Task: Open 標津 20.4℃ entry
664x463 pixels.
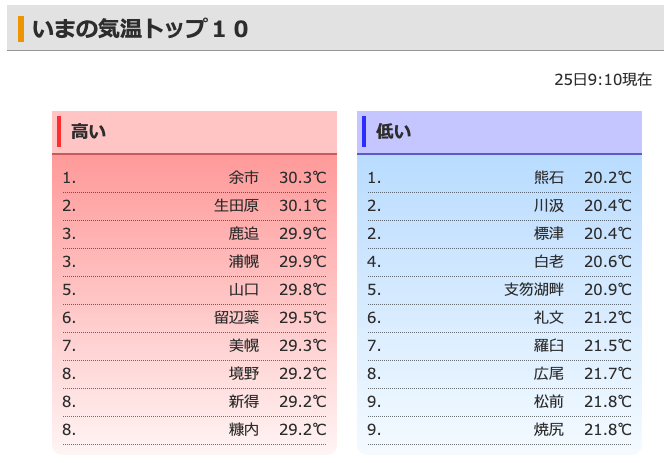Action: 499,234
